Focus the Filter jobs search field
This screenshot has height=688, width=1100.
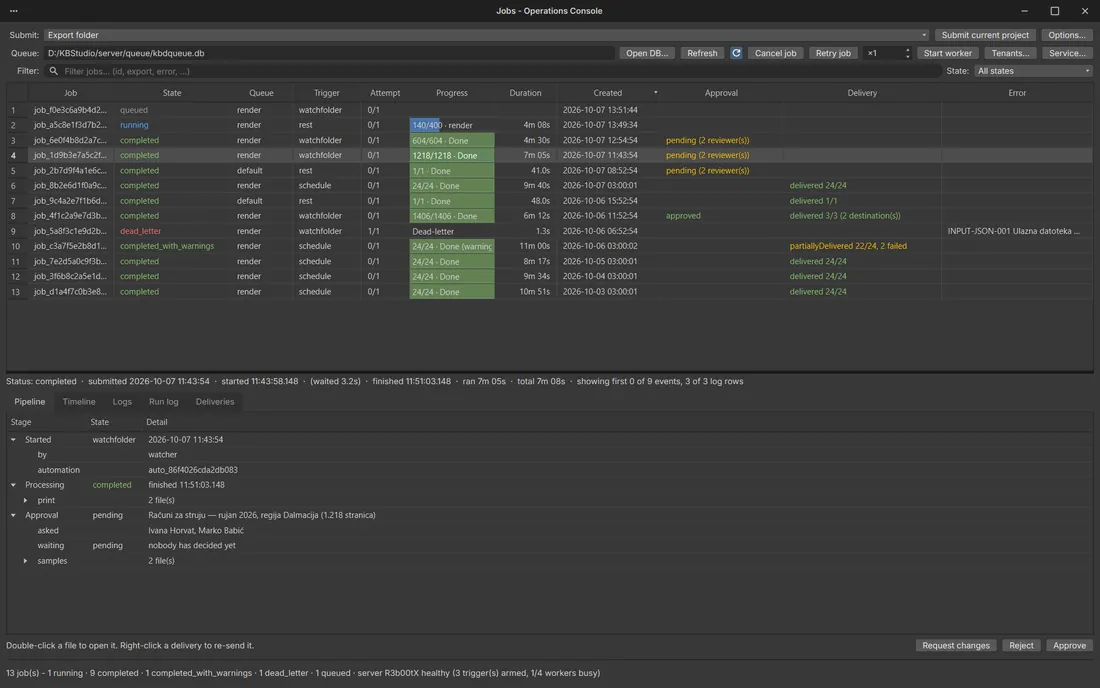492,71
